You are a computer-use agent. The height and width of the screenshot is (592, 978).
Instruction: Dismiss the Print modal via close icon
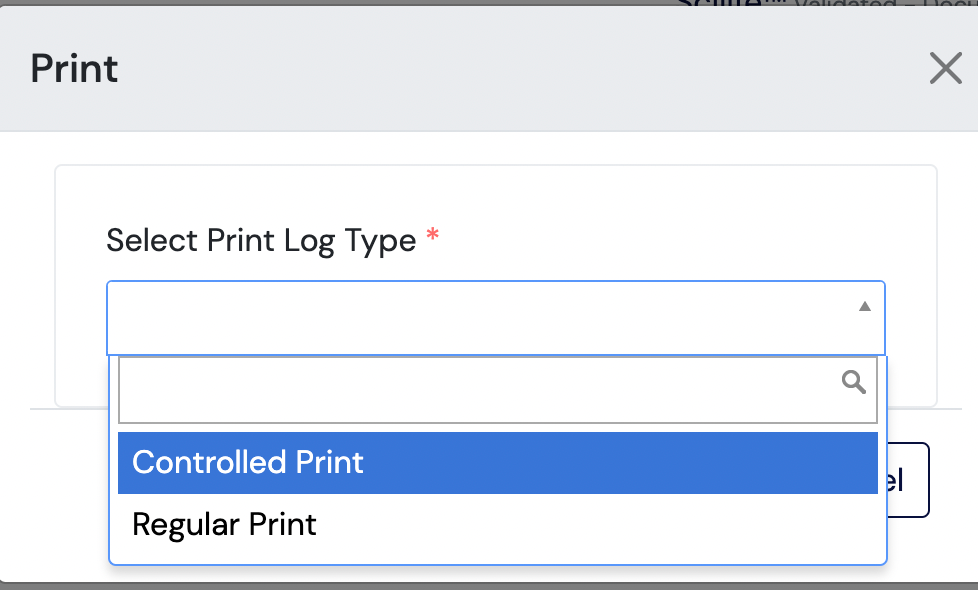coord(946,68)
